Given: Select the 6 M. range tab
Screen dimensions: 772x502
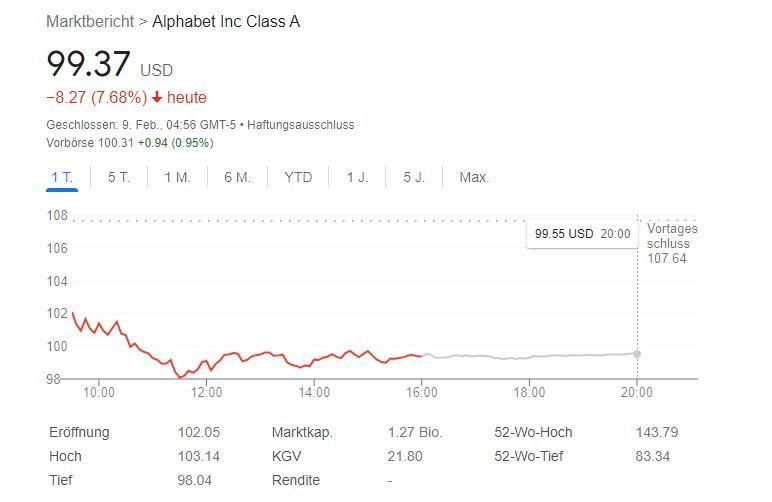Looking at the screenshot, I should tap(237, 177).
